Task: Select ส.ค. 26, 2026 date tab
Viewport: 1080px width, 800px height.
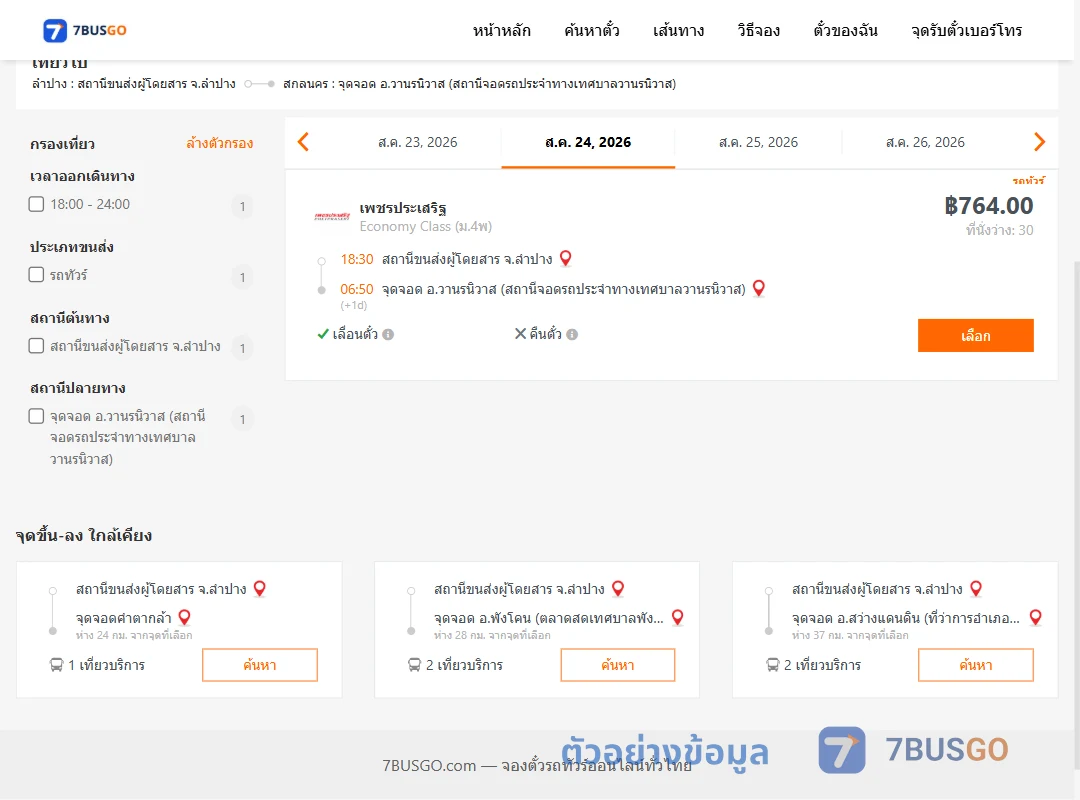Action: (x=925, y=143)
